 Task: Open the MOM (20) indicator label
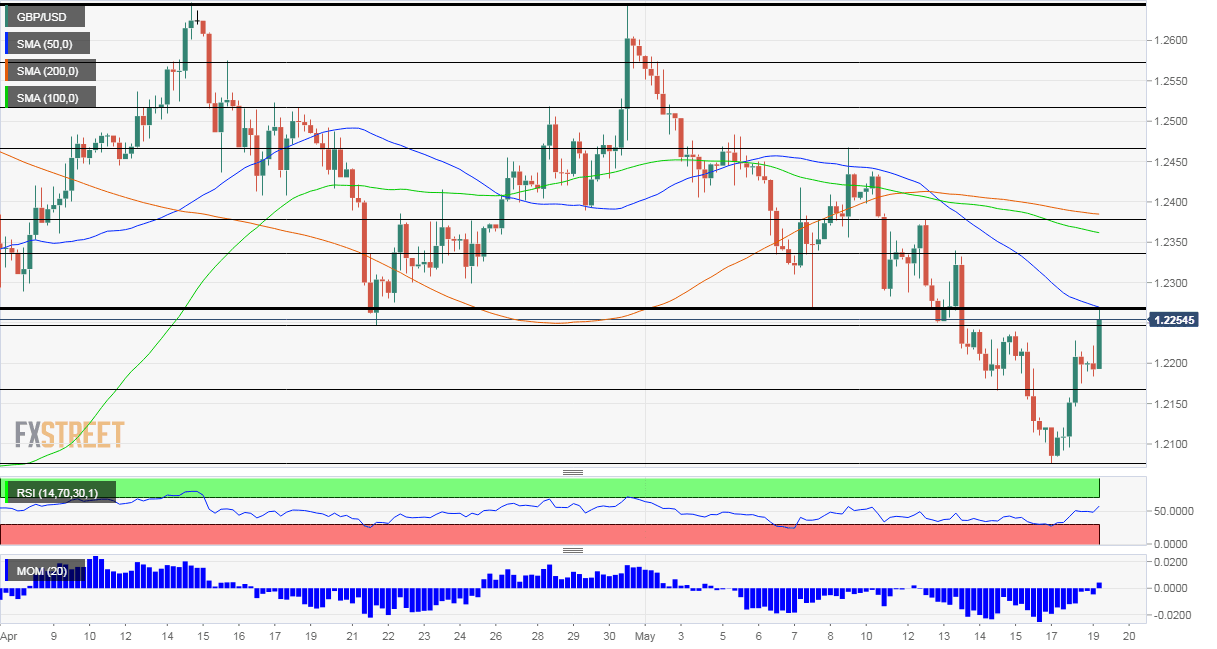[44, 571]
